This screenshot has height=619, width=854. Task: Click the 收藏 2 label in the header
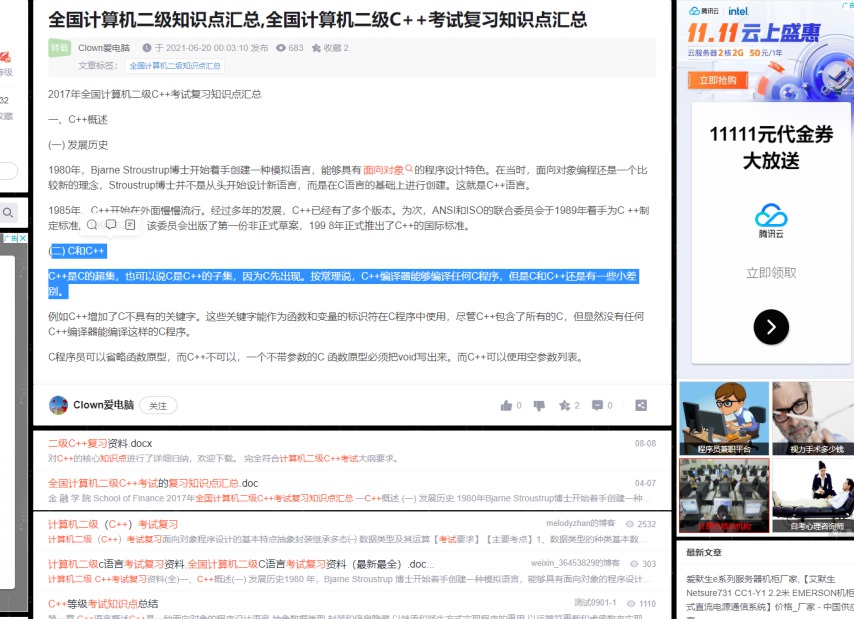coord(336,48)
